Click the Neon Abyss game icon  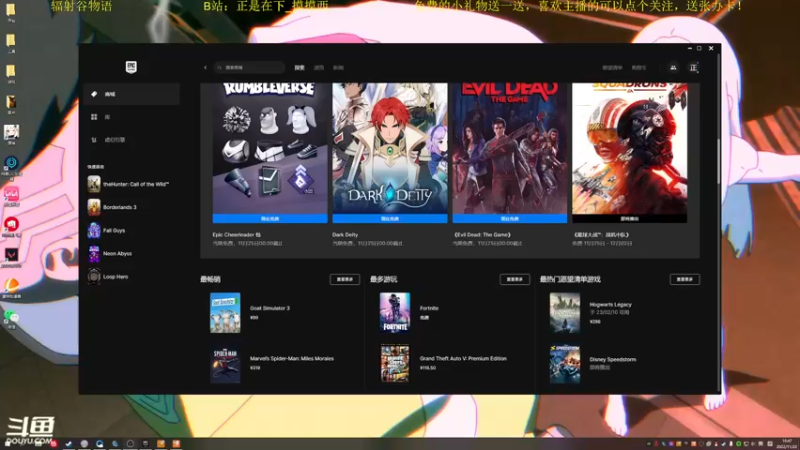click(94, 254)
